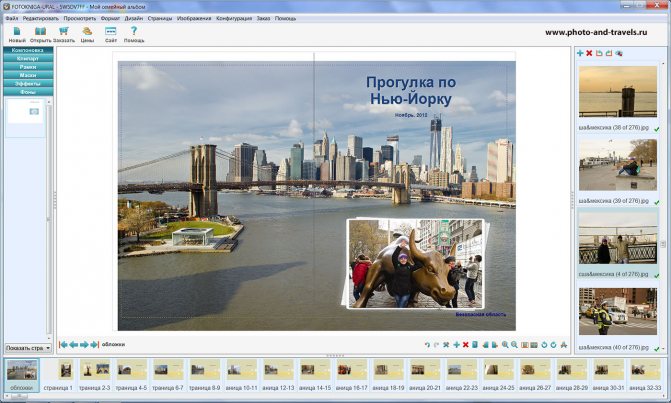Click the Новый toolbar icon
The width and height of the screenshot is (671, 403).
click(x=17, y=31)
